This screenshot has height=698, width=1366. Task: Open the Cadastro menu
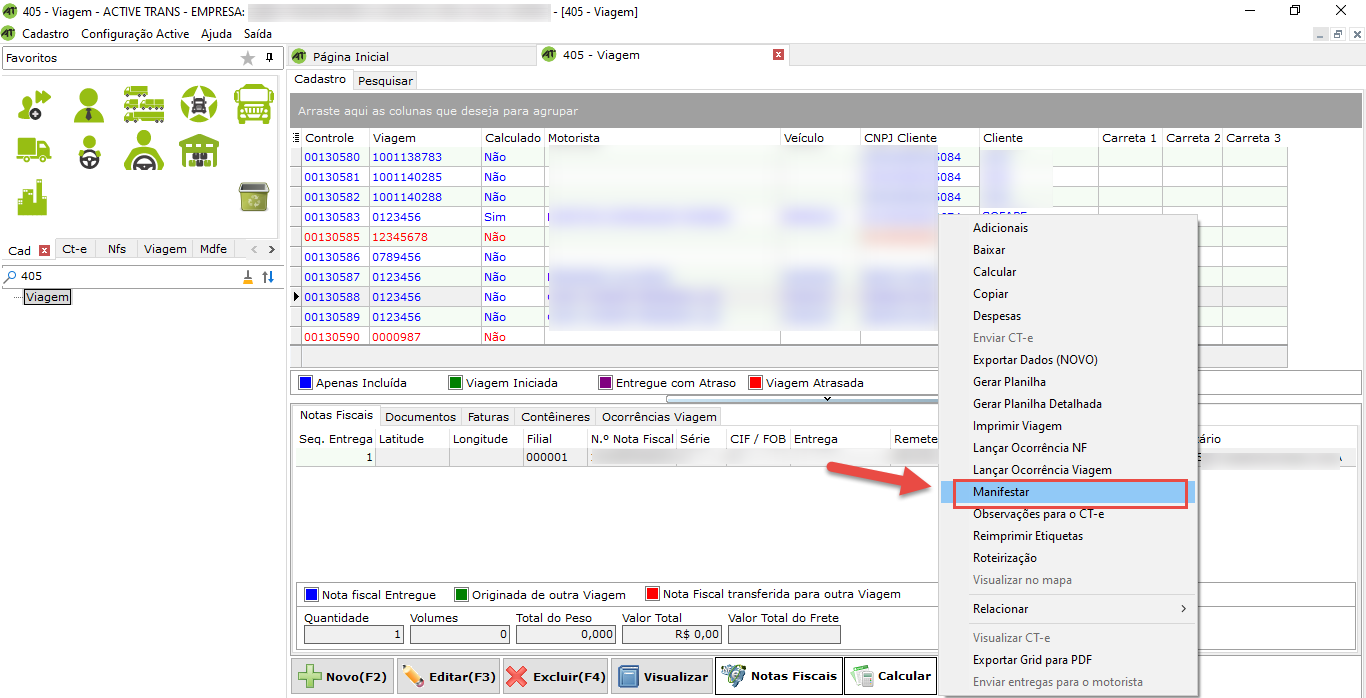pyautogui.click(x=46, y=33)
